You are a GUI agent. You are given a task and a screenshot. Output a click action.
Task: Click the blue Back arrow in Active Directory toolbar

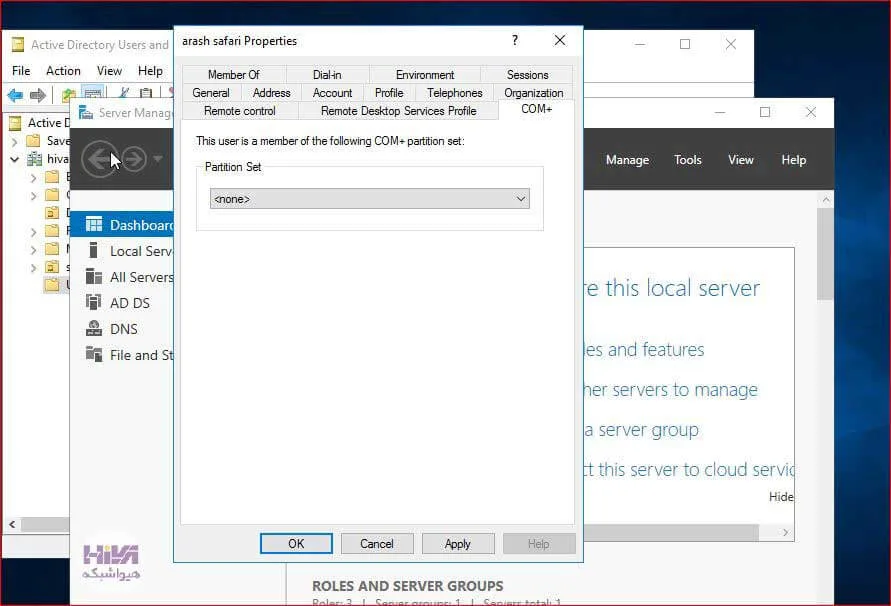coord(15,95)
